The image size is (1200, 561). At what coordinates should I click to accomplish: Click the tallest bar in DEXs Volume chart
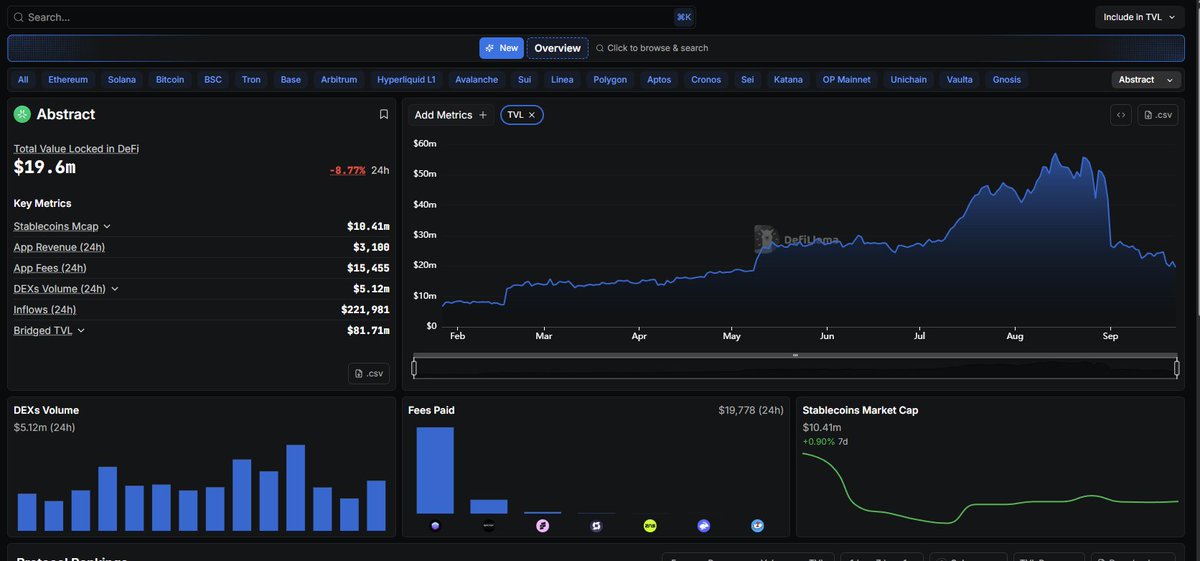tap(295, 488)
